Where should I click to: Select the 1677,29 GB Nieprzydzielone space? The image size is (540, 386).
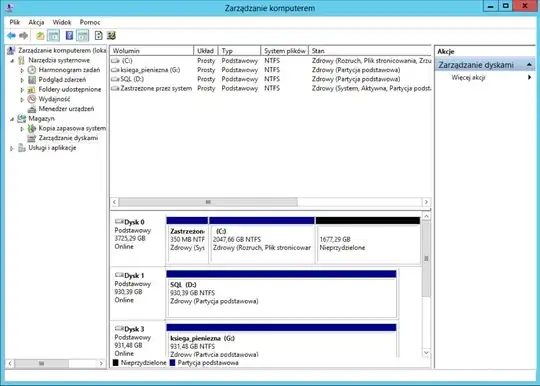tap(368, 240)
